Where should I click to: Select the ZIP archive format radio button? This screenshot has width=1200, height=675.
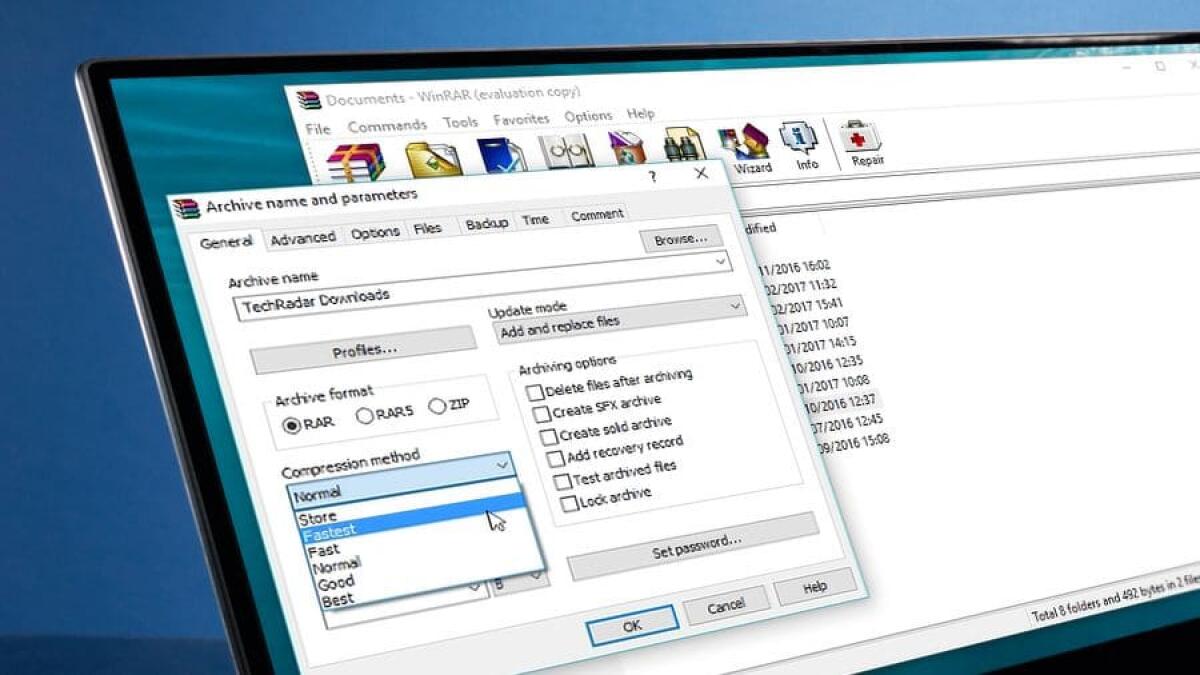(437, 404)
